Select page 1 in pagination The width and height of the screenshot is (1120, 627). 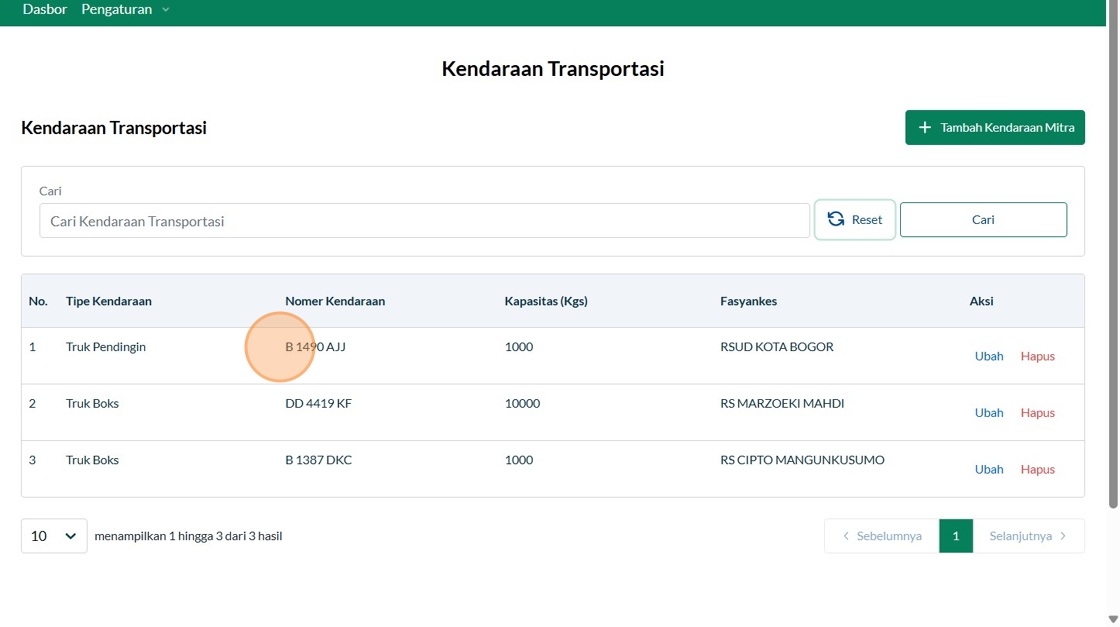pos(956,536)
